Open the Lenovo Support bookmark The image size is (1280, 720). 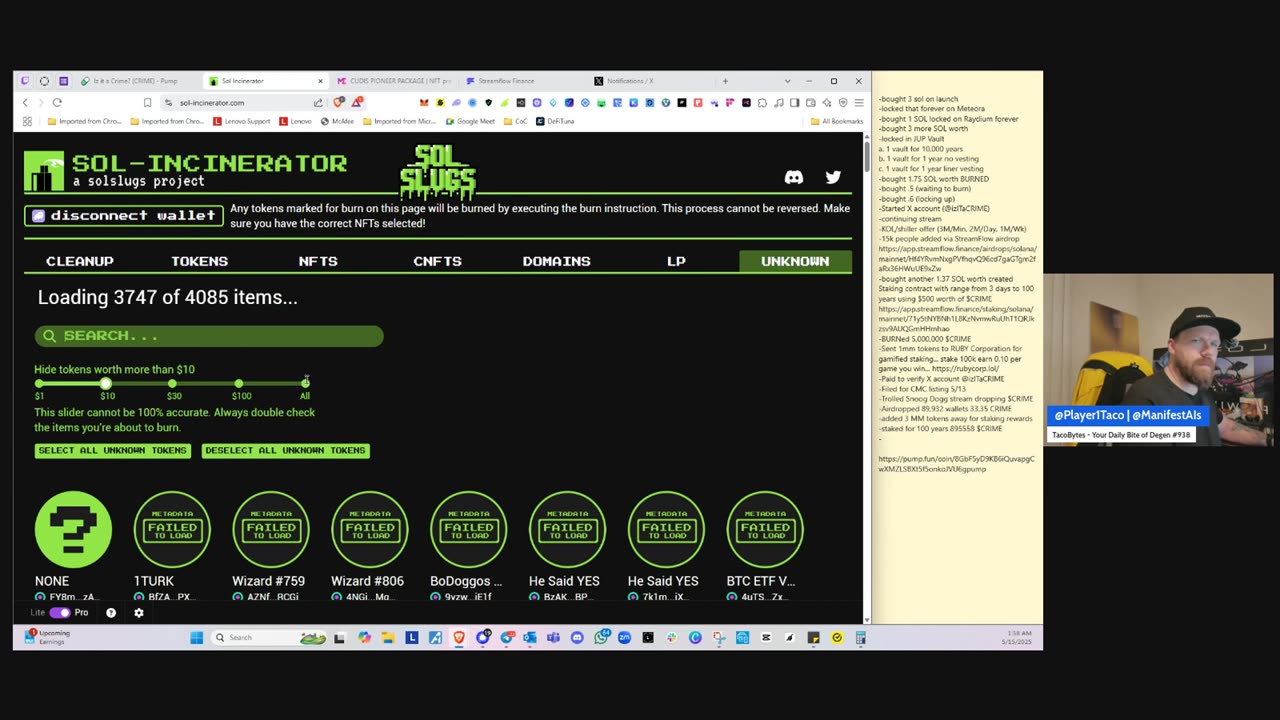[x=242, y=121]
